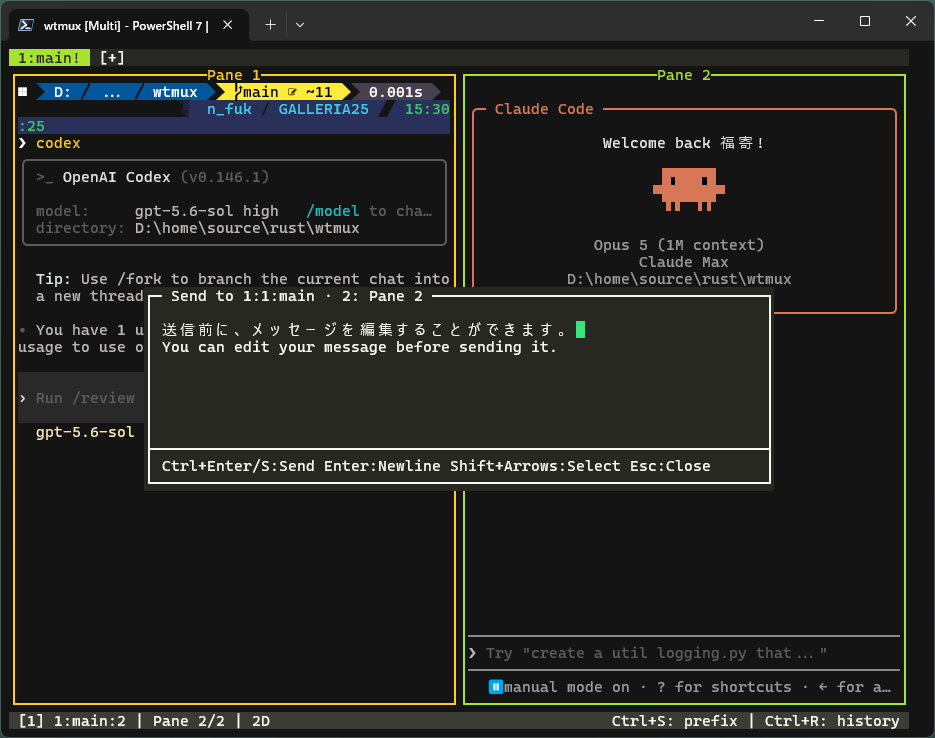This screenshot has width=935, height=738.
Task: Minimize the terminal window
Action: [819, 21]
